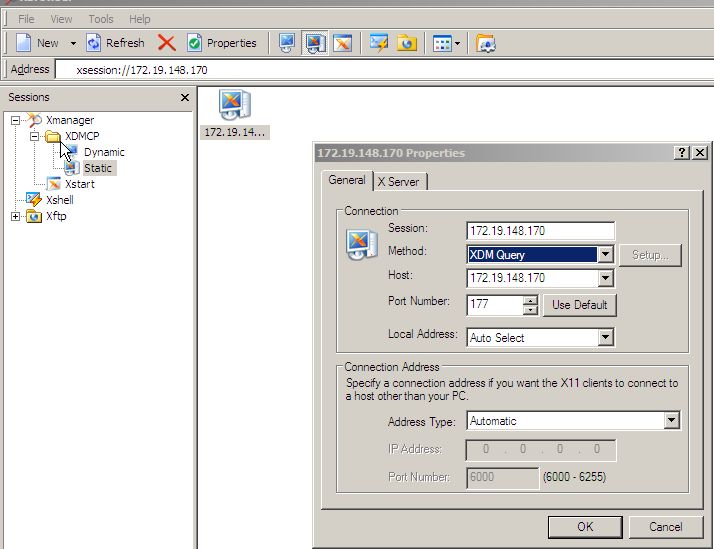Click the ? help button in dialog title
The width and height of the screenshot is (714, 549).
coord(682,152)
